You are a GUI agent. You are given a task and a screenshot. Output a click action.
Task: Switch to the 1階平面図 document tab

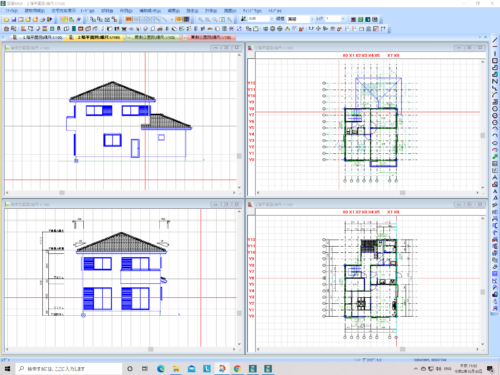[39, 37]
